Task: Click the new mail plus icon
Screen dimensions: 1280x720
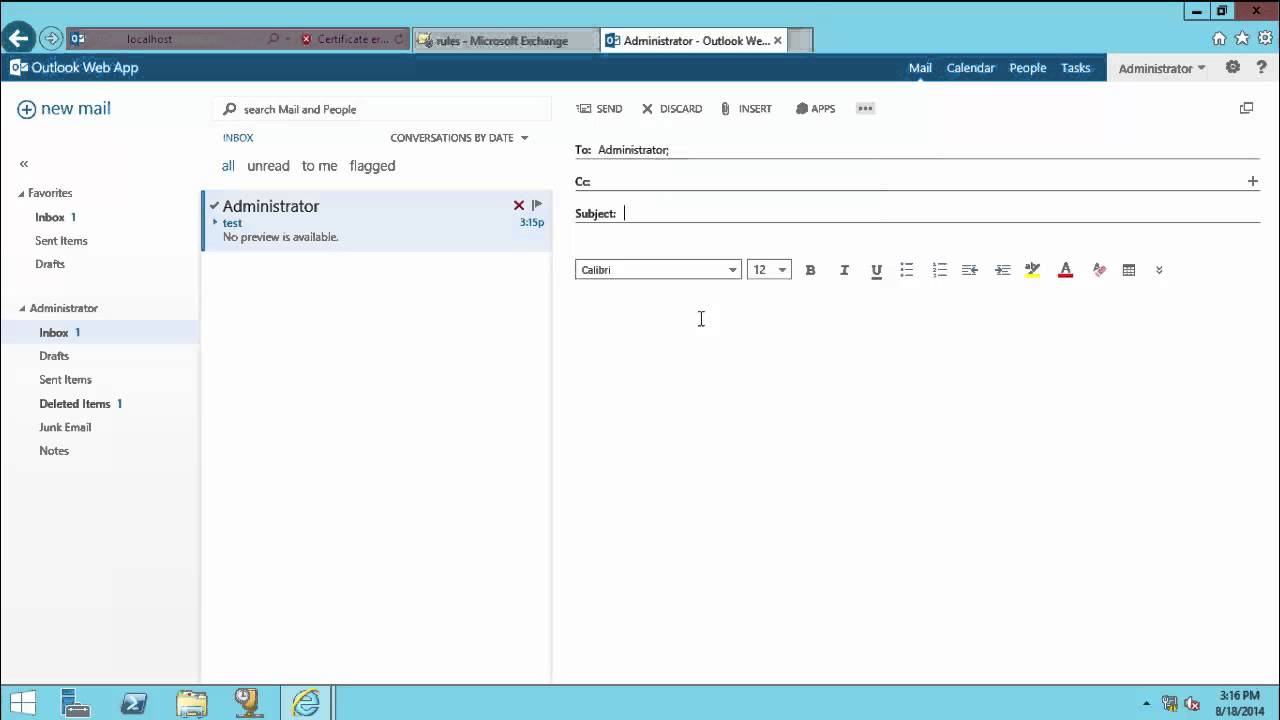Action: [26, 109]
